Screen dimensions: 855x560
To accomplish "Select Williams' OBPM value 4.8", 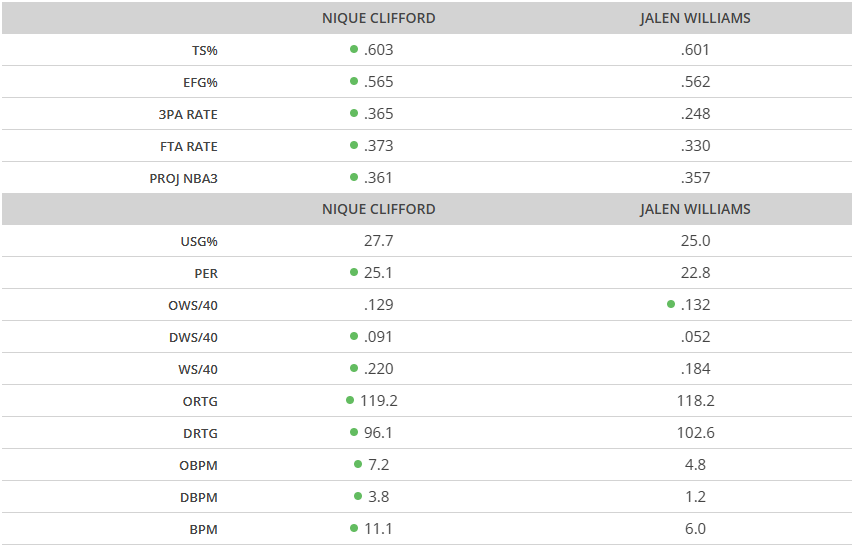I will (695, 465).
